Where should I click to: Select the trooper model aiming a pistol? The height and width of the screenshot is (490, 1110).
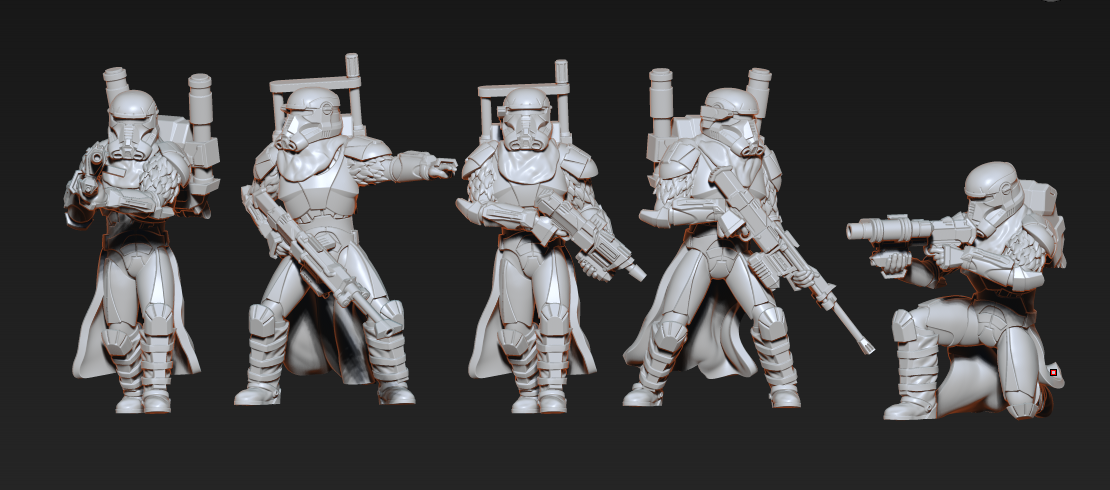coord(142,241)
